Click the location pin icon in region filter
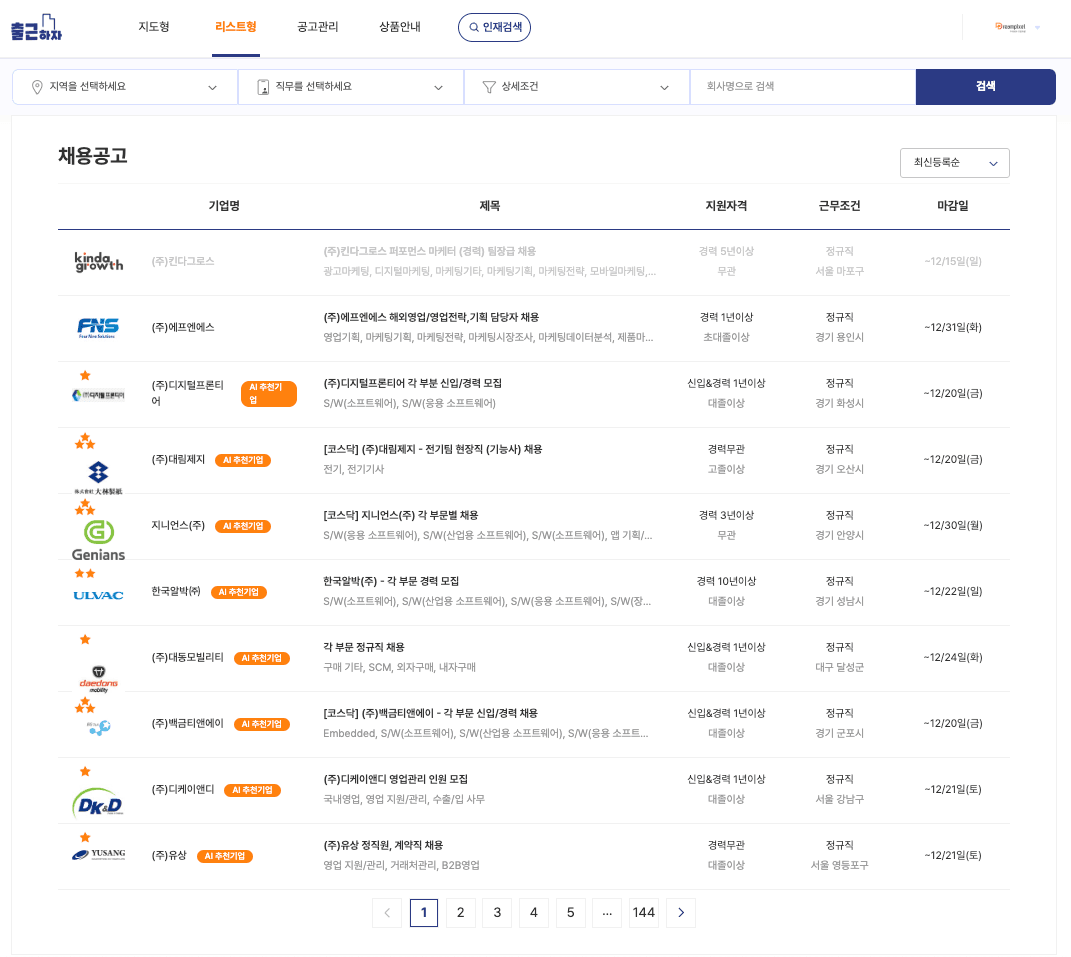 coord(37,87)
